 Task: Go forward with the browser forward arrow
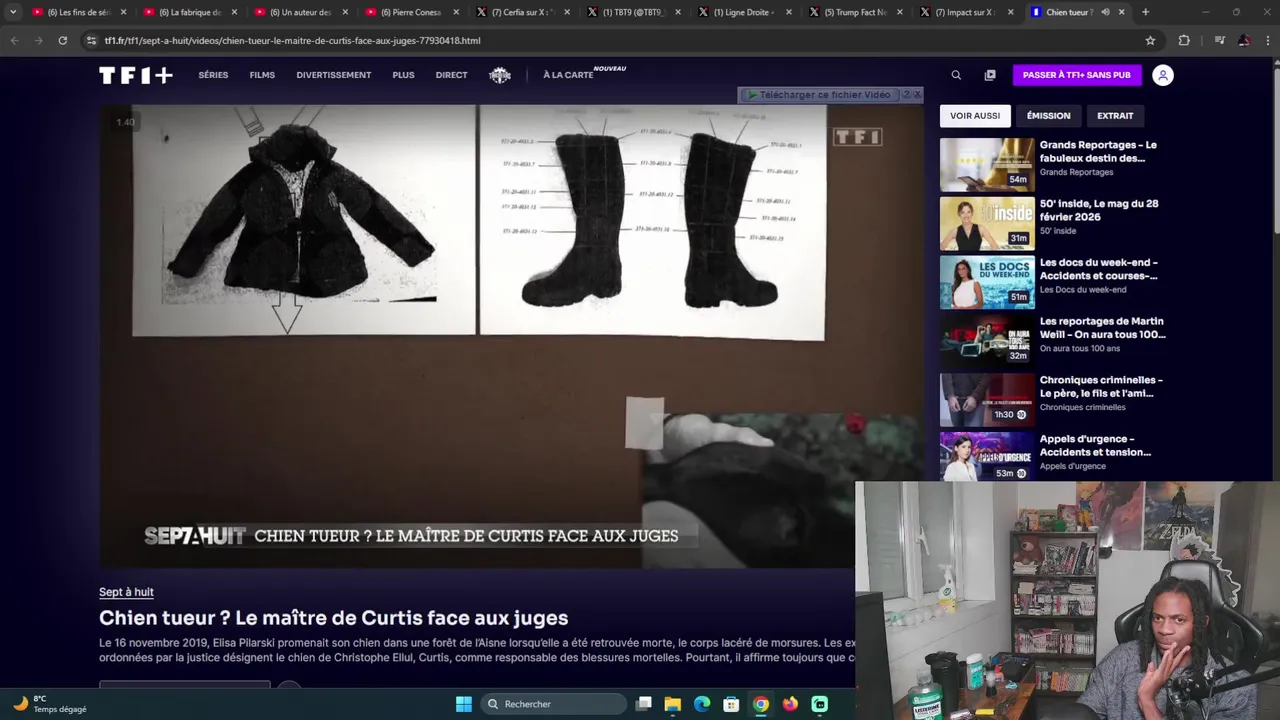[x=38, y=40]
